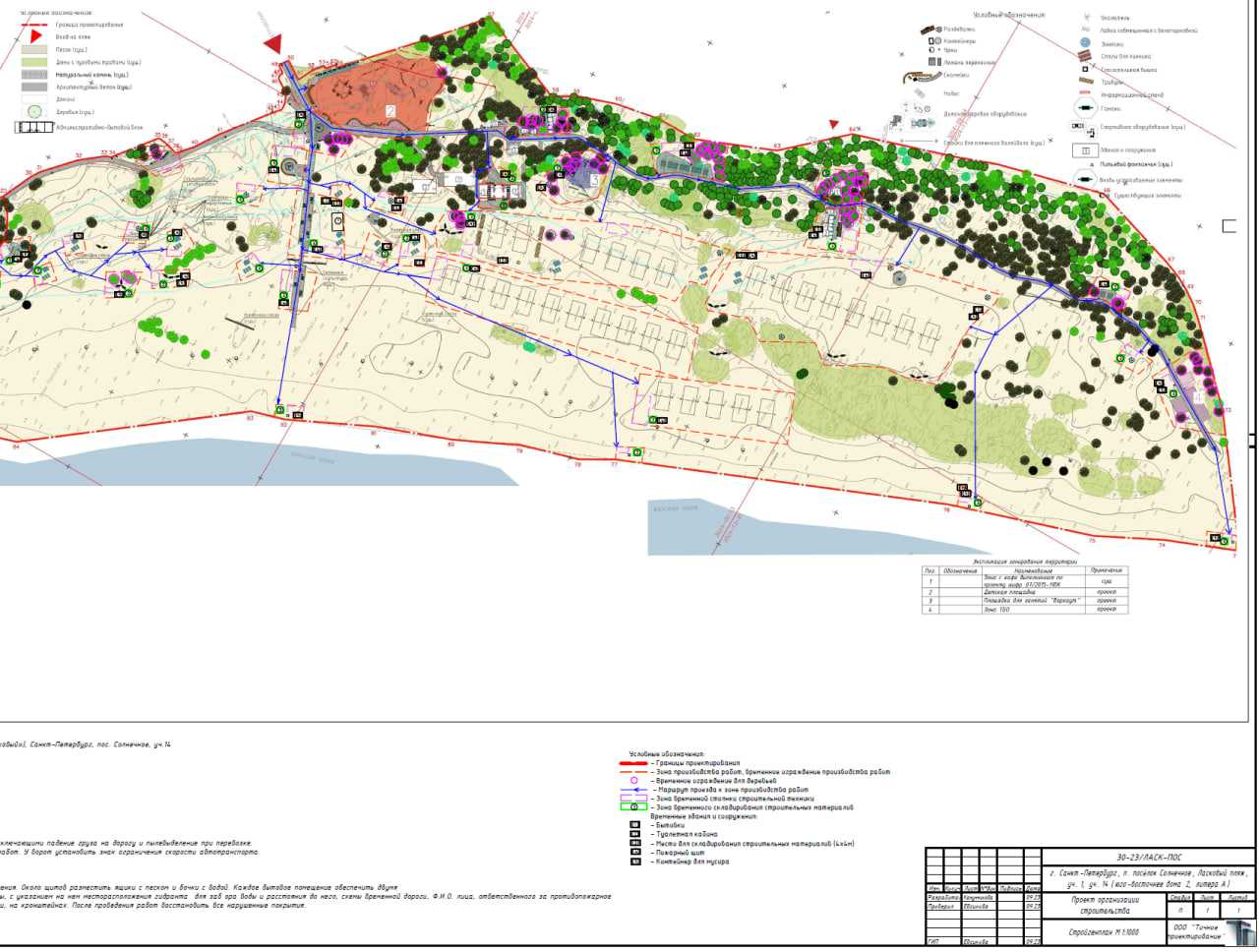Click the green storage zone rectangle legend symbol
Screen dimensions: 1259x952
tap(634, 807)
